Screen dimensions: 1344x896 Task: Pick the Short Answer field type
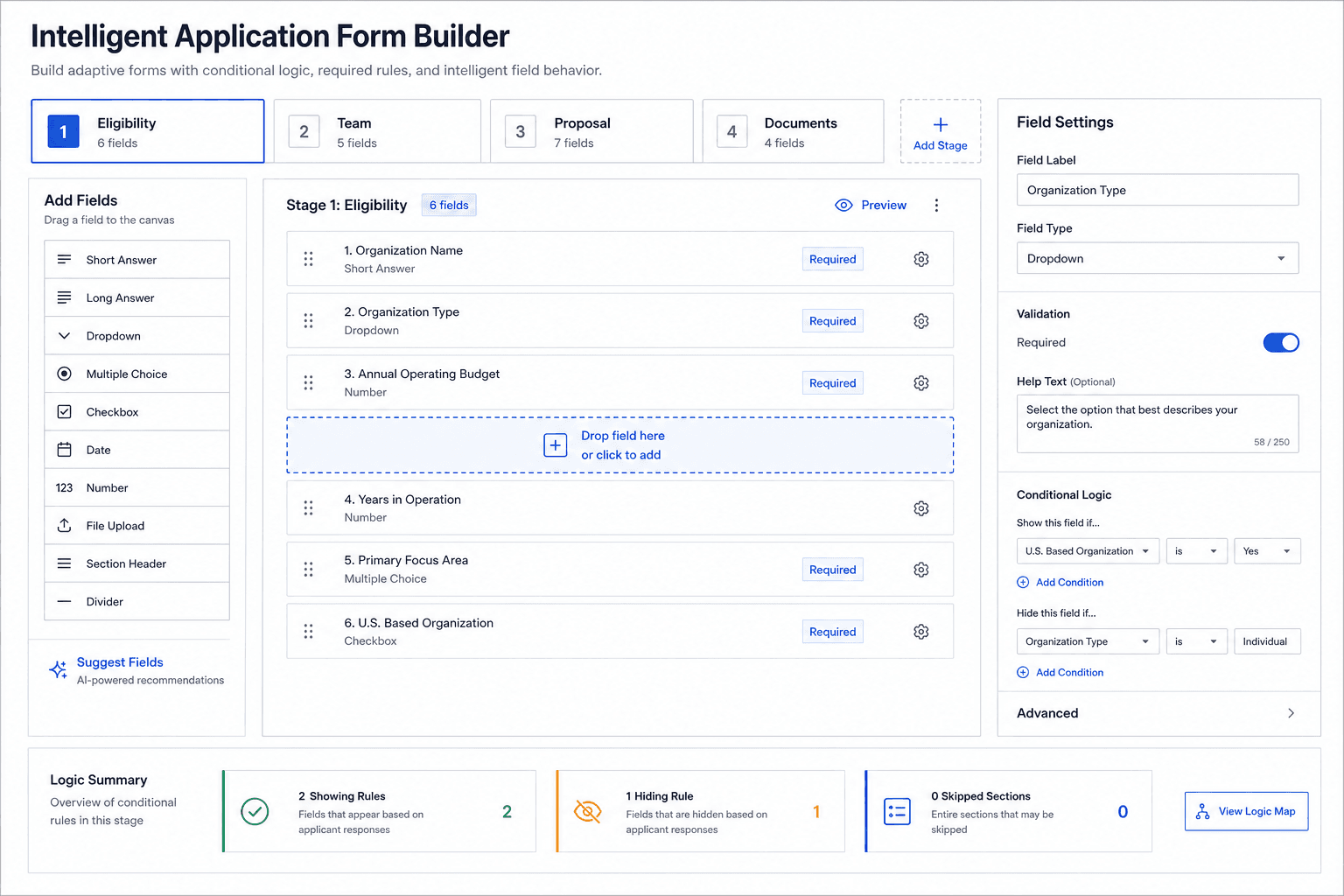click(137, 260)
